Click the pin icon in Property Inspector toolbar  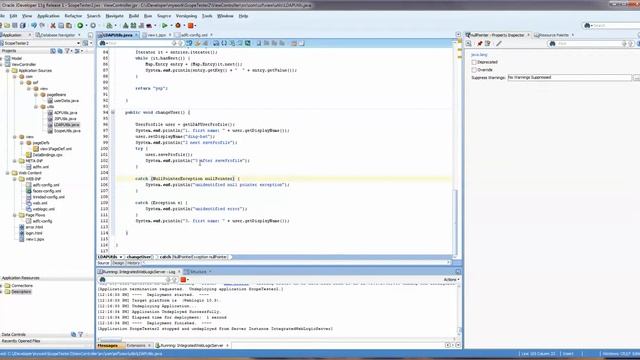pyautogui.click(x=480, y=44)
